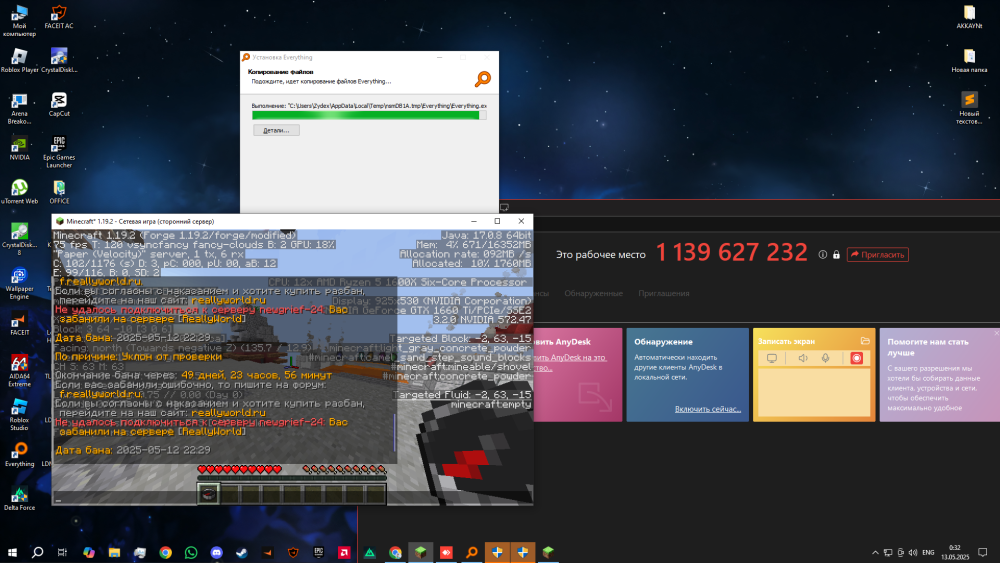
Task: Click the network icon in system tray
Action: pos(888,552)
